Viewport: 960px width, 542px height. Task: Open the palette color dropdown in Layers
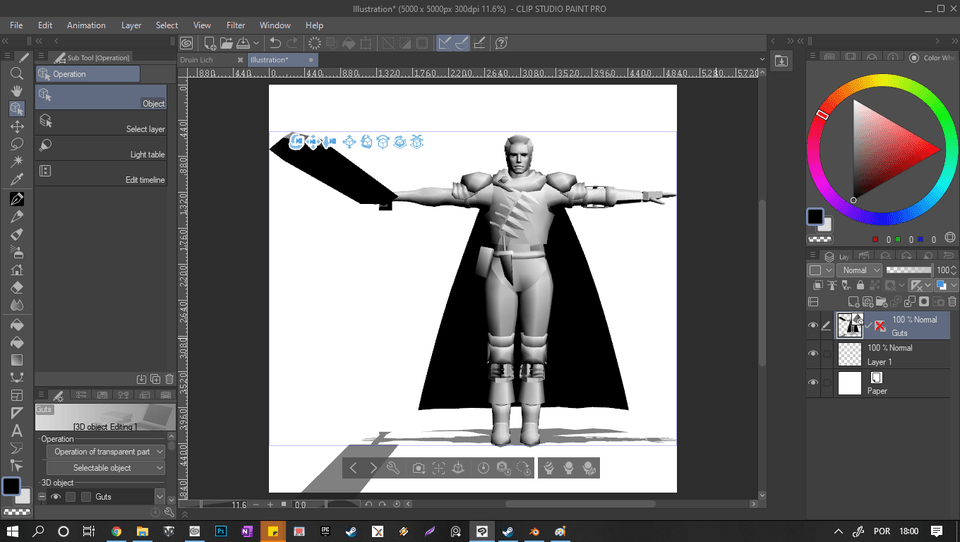tap(819, 270)
